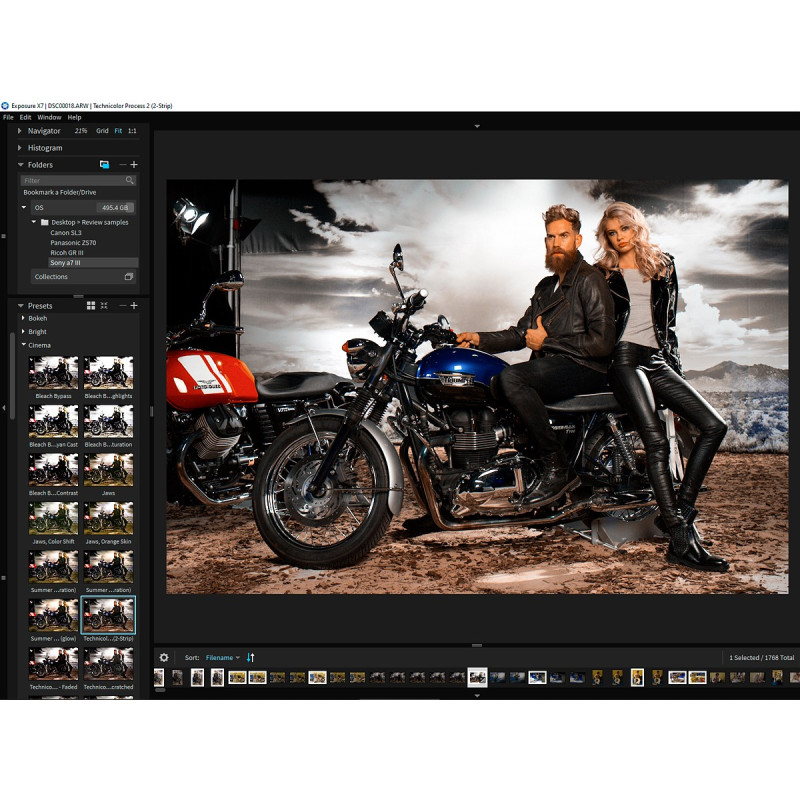Set Navigator zoom to Fit
This screenshot has height=800, width=800.
(118, 131)
